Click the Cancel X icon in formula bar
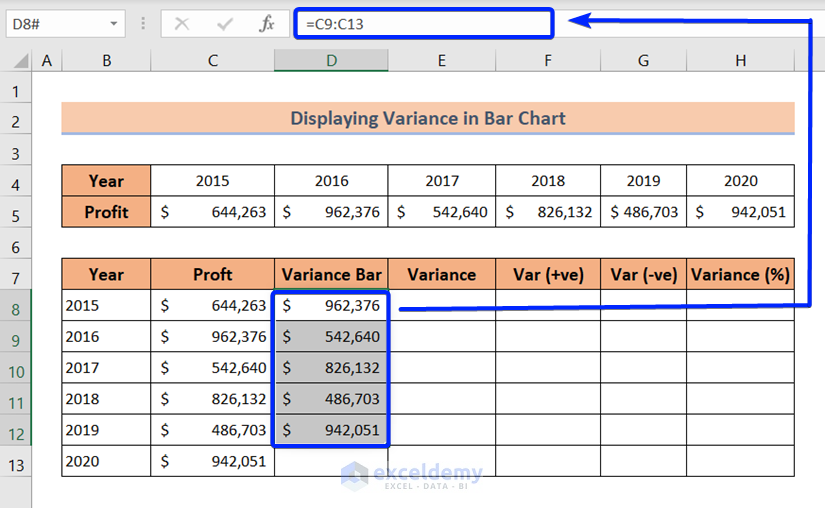This screenshot has width=825, height=508. tap(182, 24)
